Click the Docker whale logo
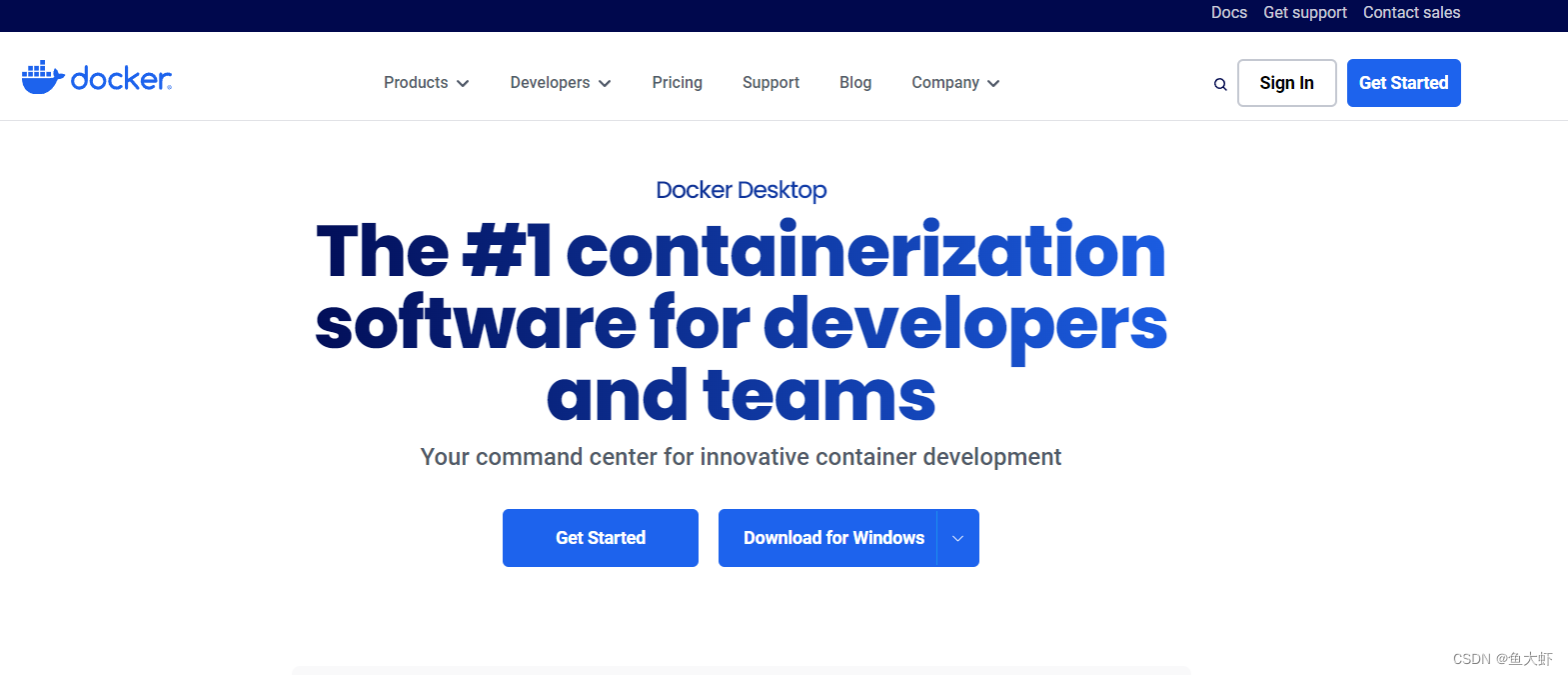Image resolution: width=1568 pixels, height=675 pixels. tap(96, 78)
